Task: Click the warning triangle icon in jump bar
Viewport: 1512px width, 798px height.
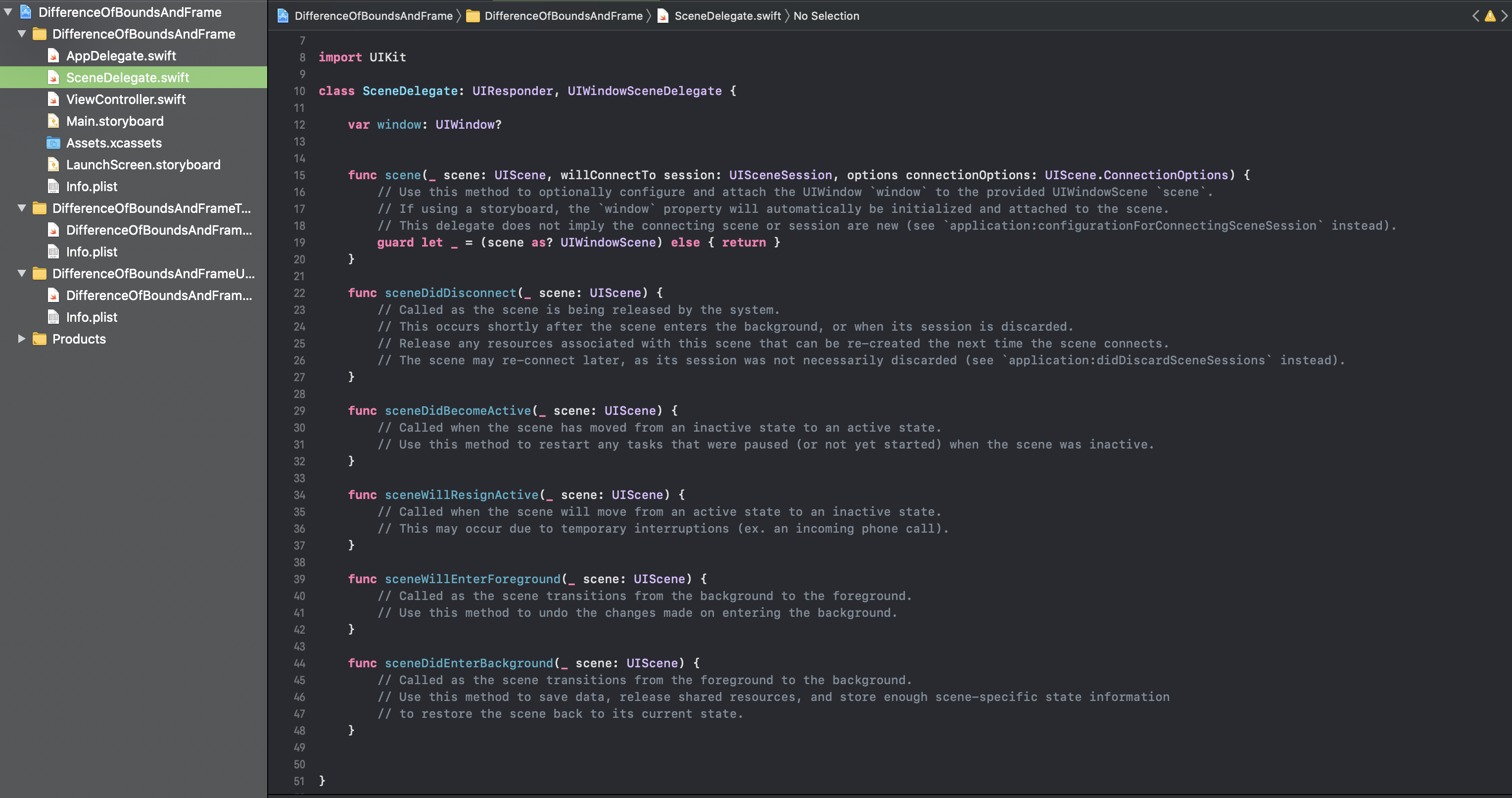Action: coord(1490,16)
